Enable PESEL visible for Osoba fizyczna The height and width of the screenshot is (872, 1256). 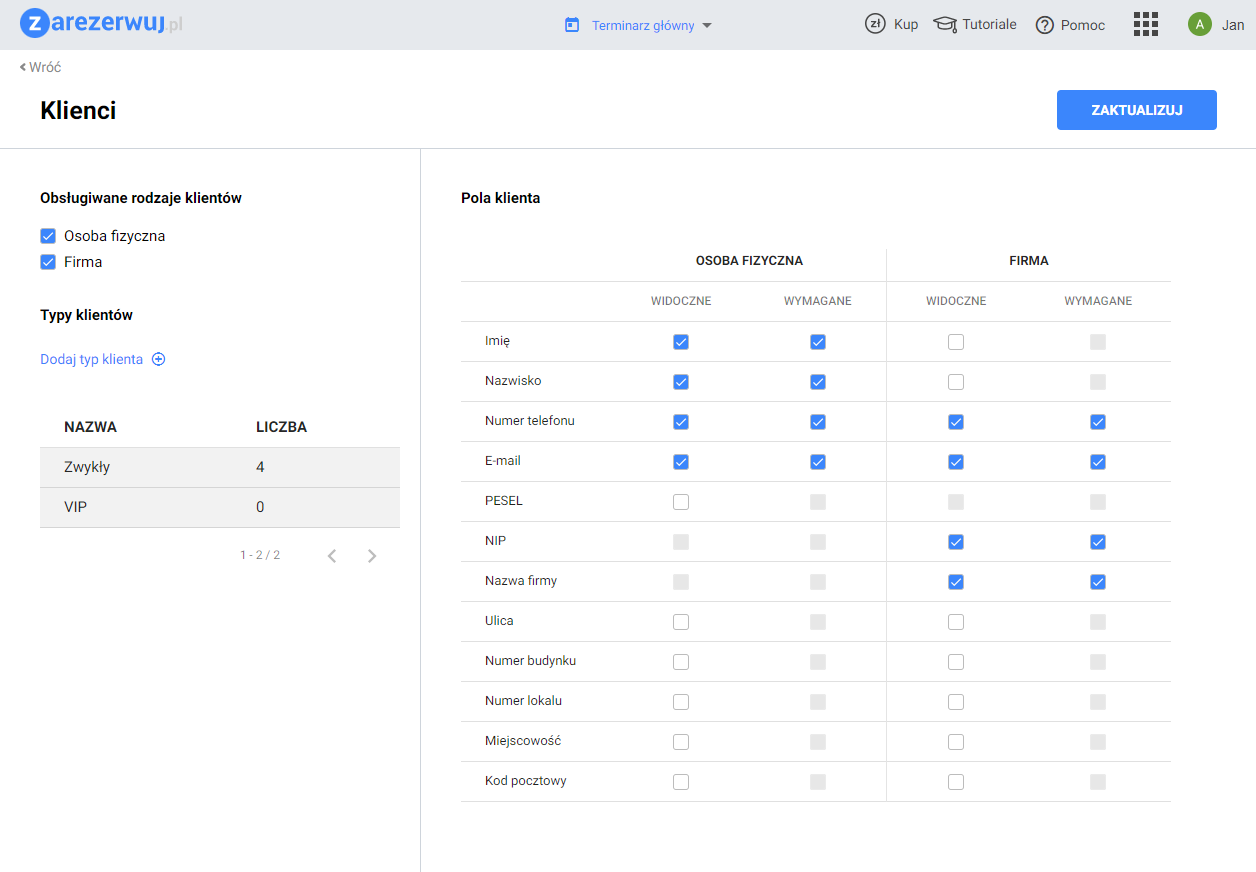[x=681, y=502]
